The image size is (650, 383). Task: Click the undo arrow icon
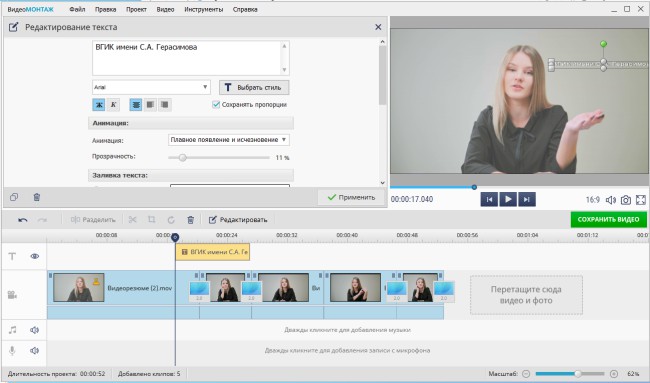point(23,220)
